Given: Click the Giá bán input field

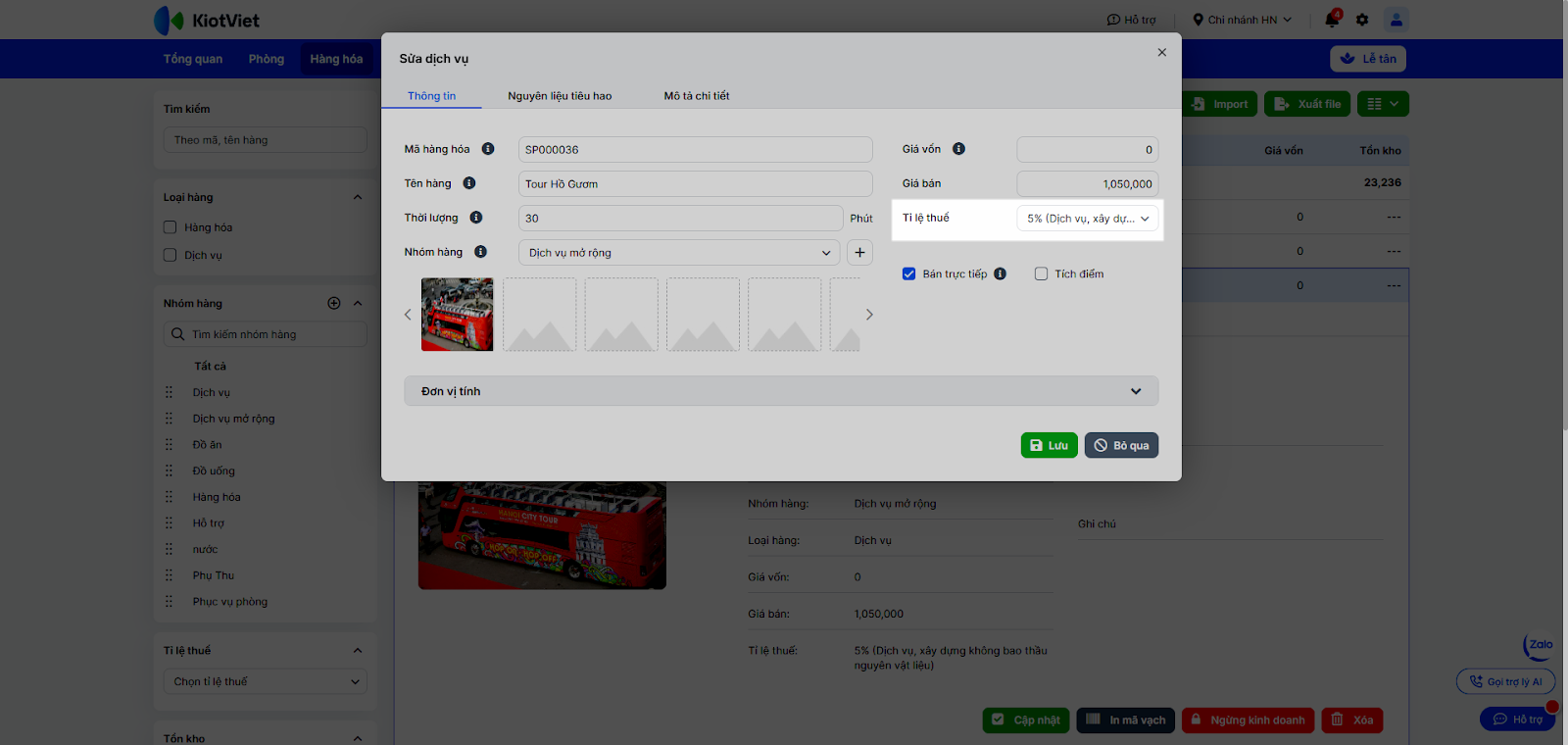Looking at the screenshot, I should 1088,183.
